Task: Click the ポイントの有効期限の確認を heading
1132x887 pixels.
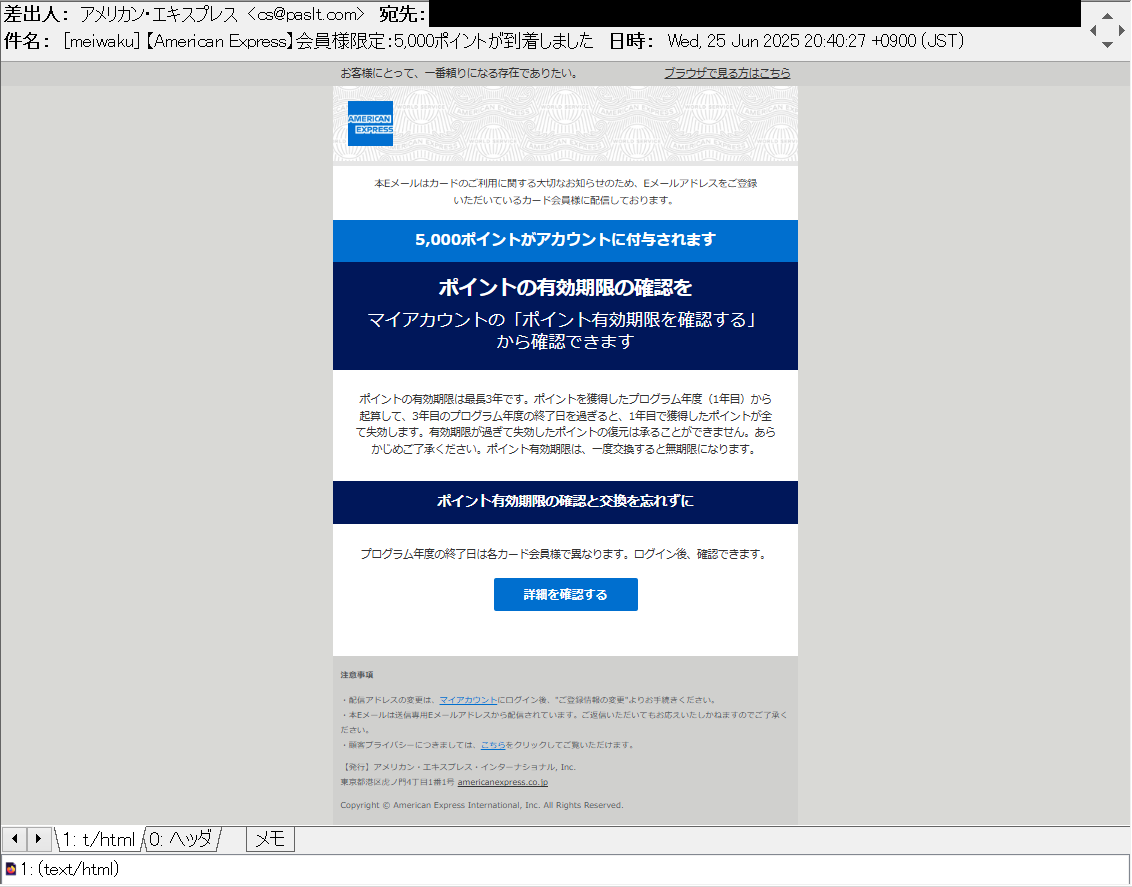Action: pos(565,287)
